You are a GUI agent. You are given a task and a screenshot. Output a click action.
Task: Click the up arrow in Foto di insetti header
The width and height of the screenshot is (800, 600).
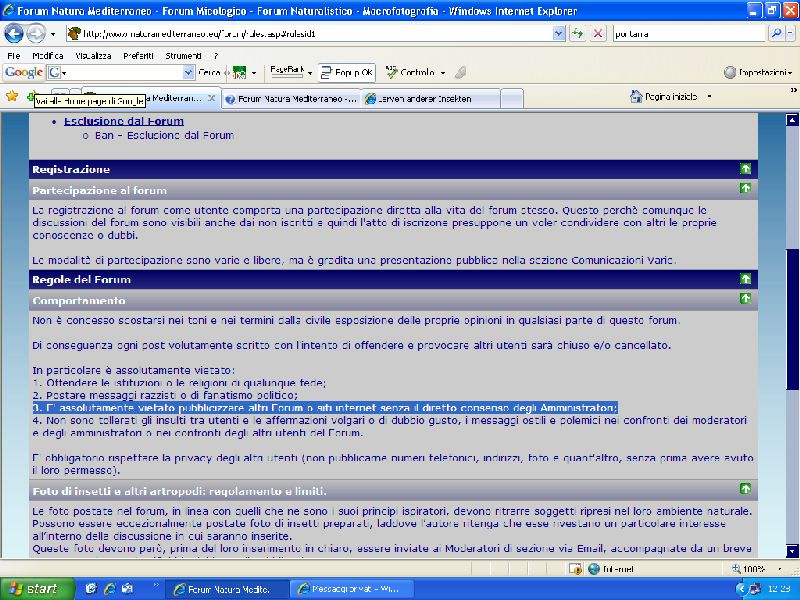[744, 489]
